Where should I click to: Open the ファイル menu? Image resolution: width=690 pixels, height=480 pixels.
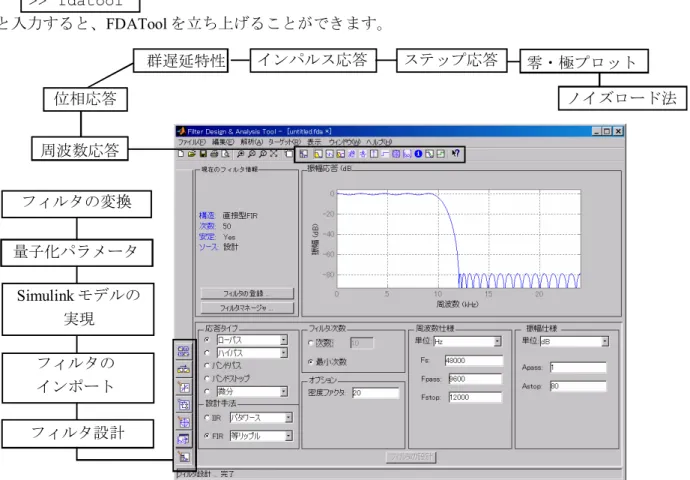[x=192, y=142]
